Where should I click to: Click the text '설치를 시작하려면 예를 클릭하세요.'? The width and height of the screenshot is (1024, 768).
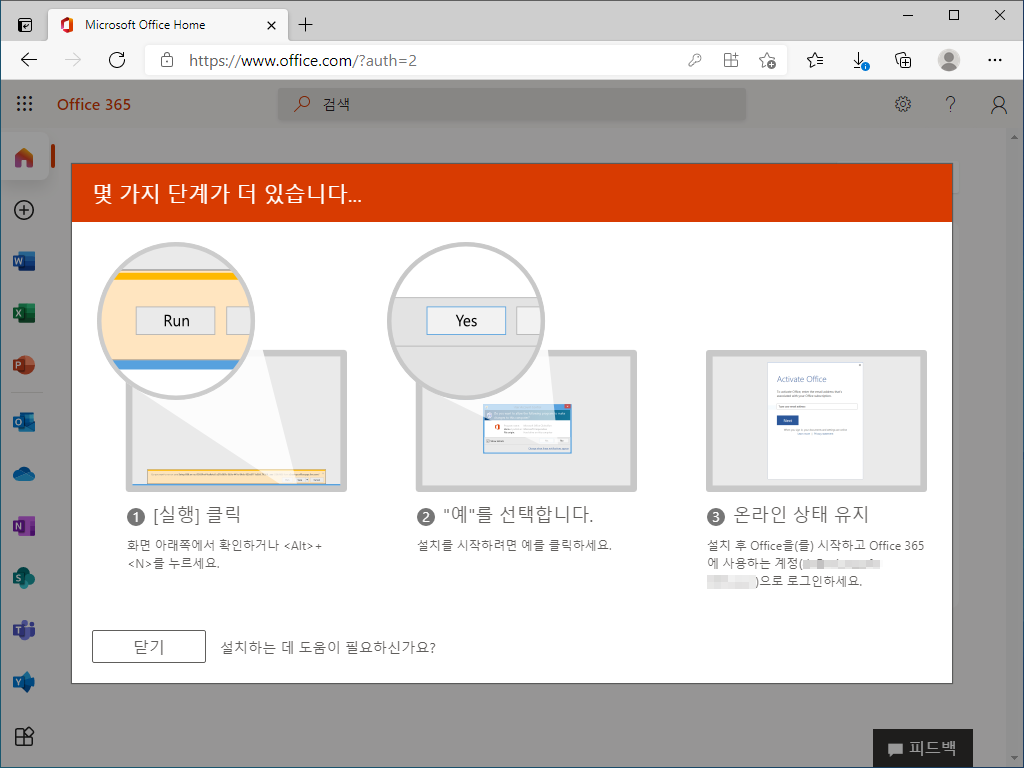click(515, 545)
